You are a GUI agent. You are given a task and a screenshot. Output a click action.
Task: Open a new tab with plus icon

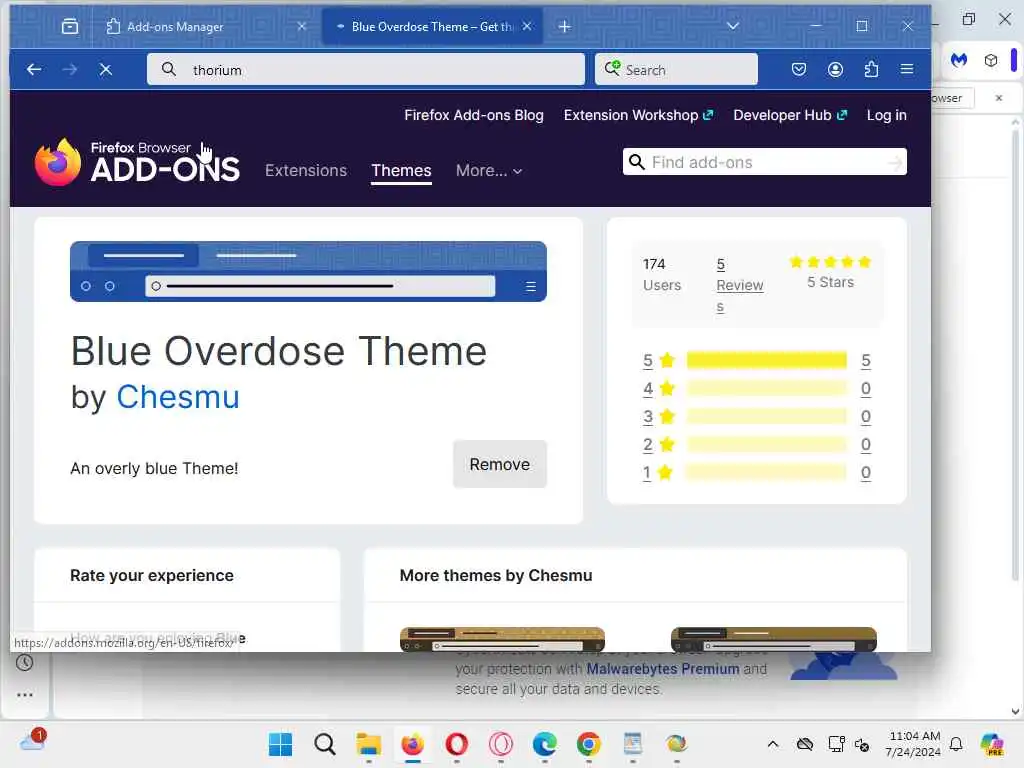coord(565,26)
